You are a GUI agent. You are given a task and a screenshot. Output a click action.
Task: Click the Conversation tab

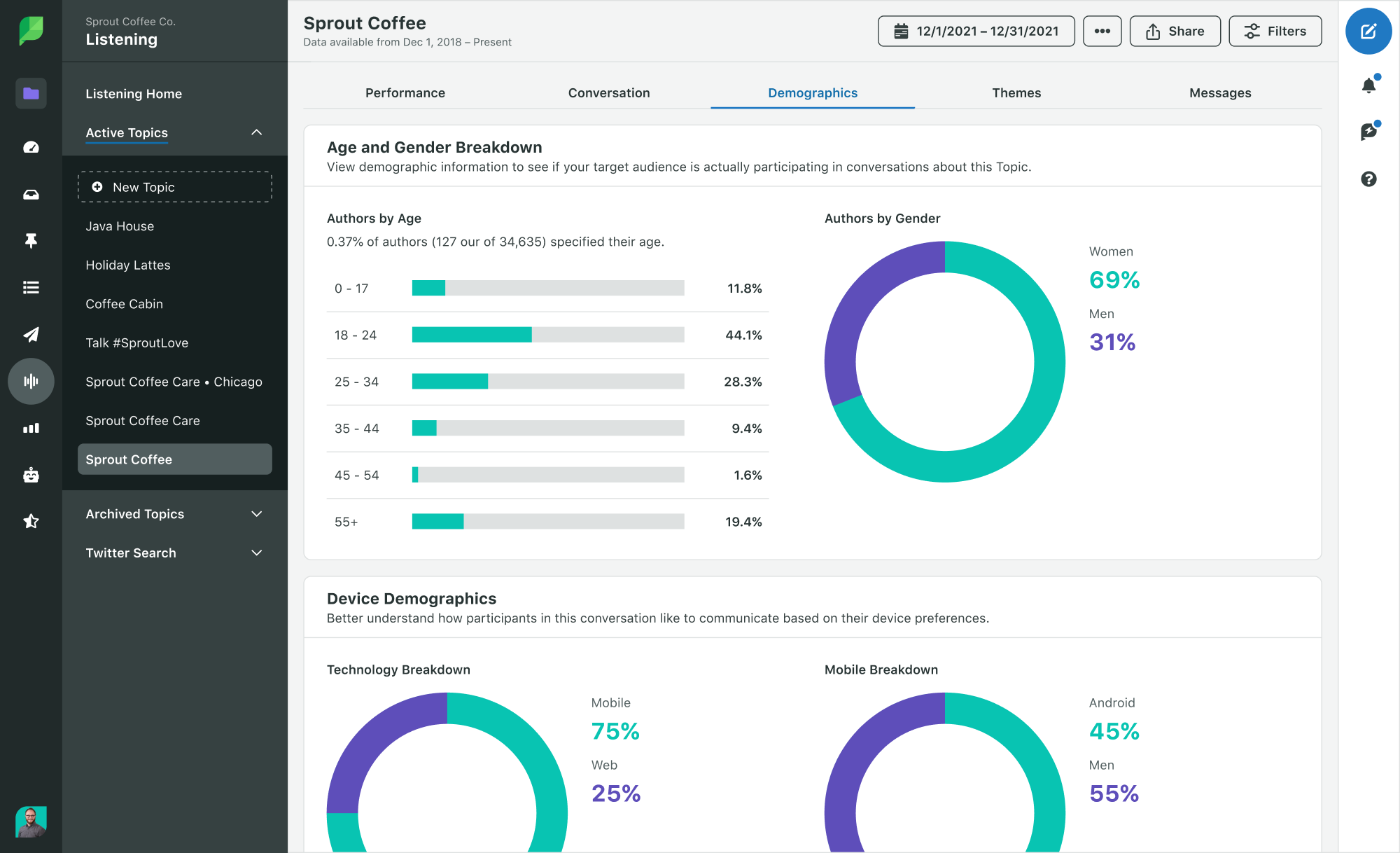(x=608, y=93)
